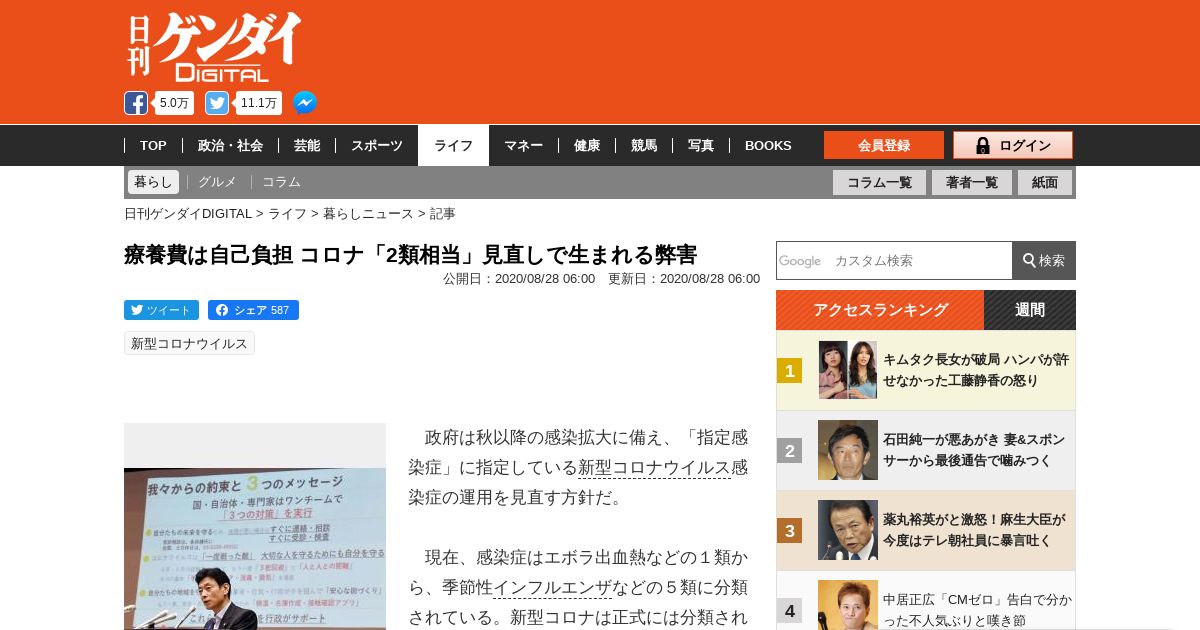Go to the TOP menu item
The height and width of the screenshot is (630, 1200).
pos(153,145)
